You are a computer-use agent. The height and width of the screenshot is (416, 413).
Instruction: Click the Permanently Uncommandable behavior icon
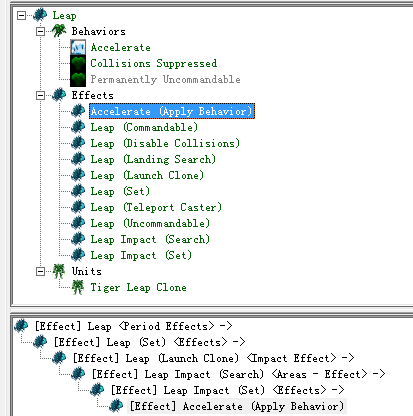pos(78,79)
